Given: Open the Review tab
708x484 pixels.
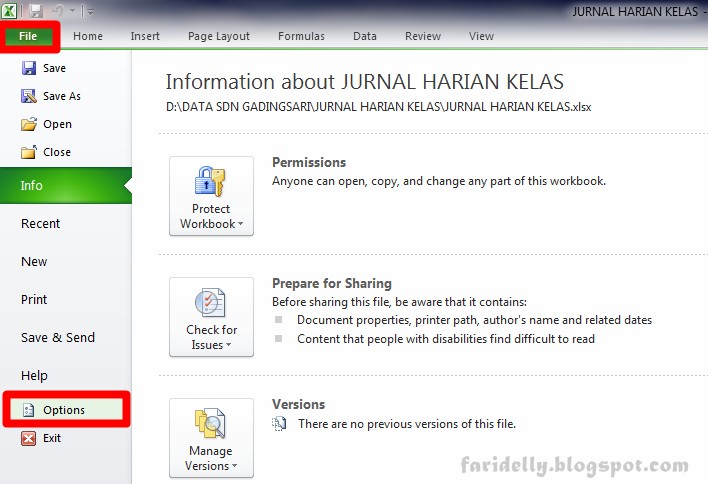Looking at the screenshot, I should [x=423, y=36].
